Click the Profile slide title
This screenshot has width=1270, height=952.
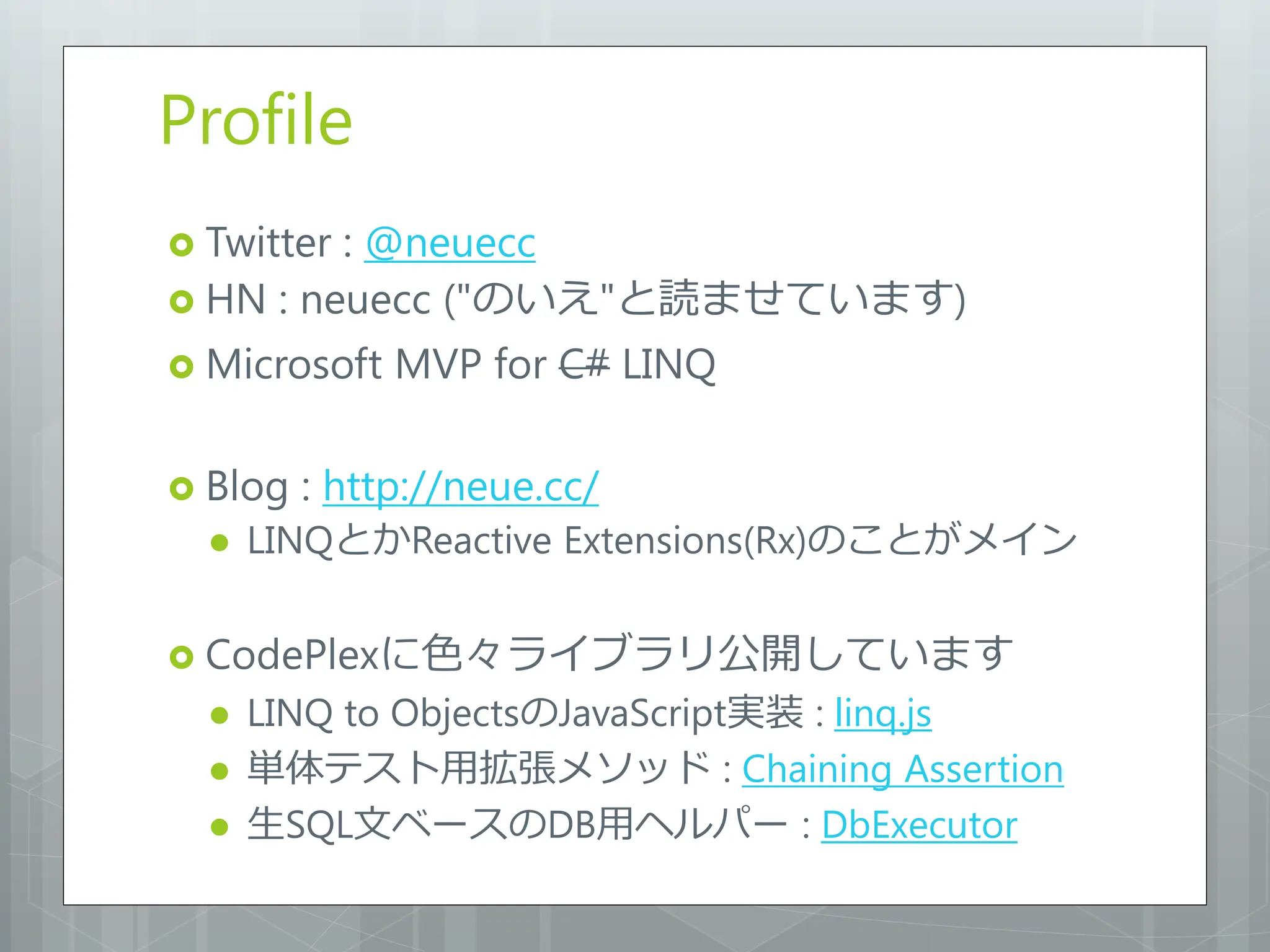point(256,120)
